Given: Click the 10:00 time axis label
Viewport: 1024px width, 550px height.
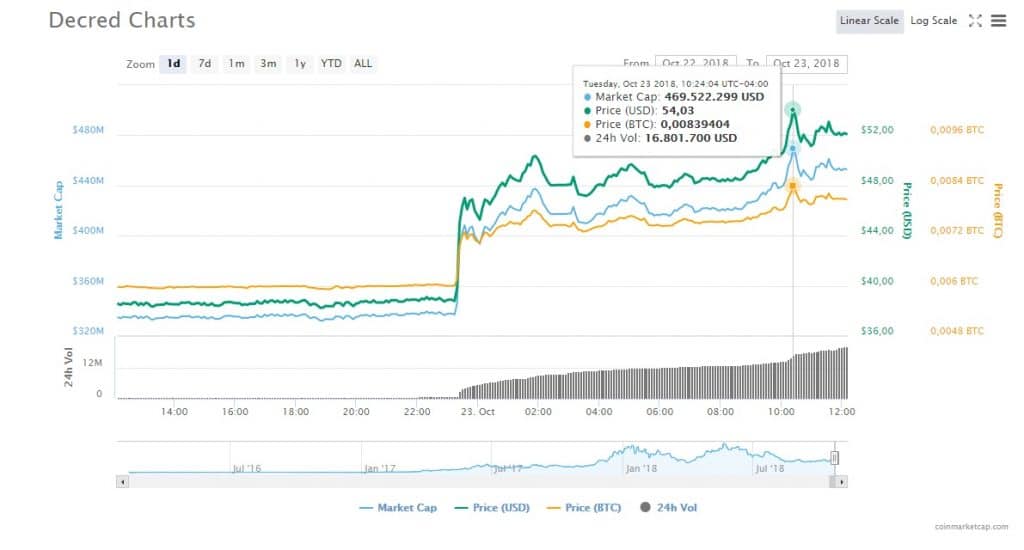Looking at the screenshot, I should tap(781, 412).
